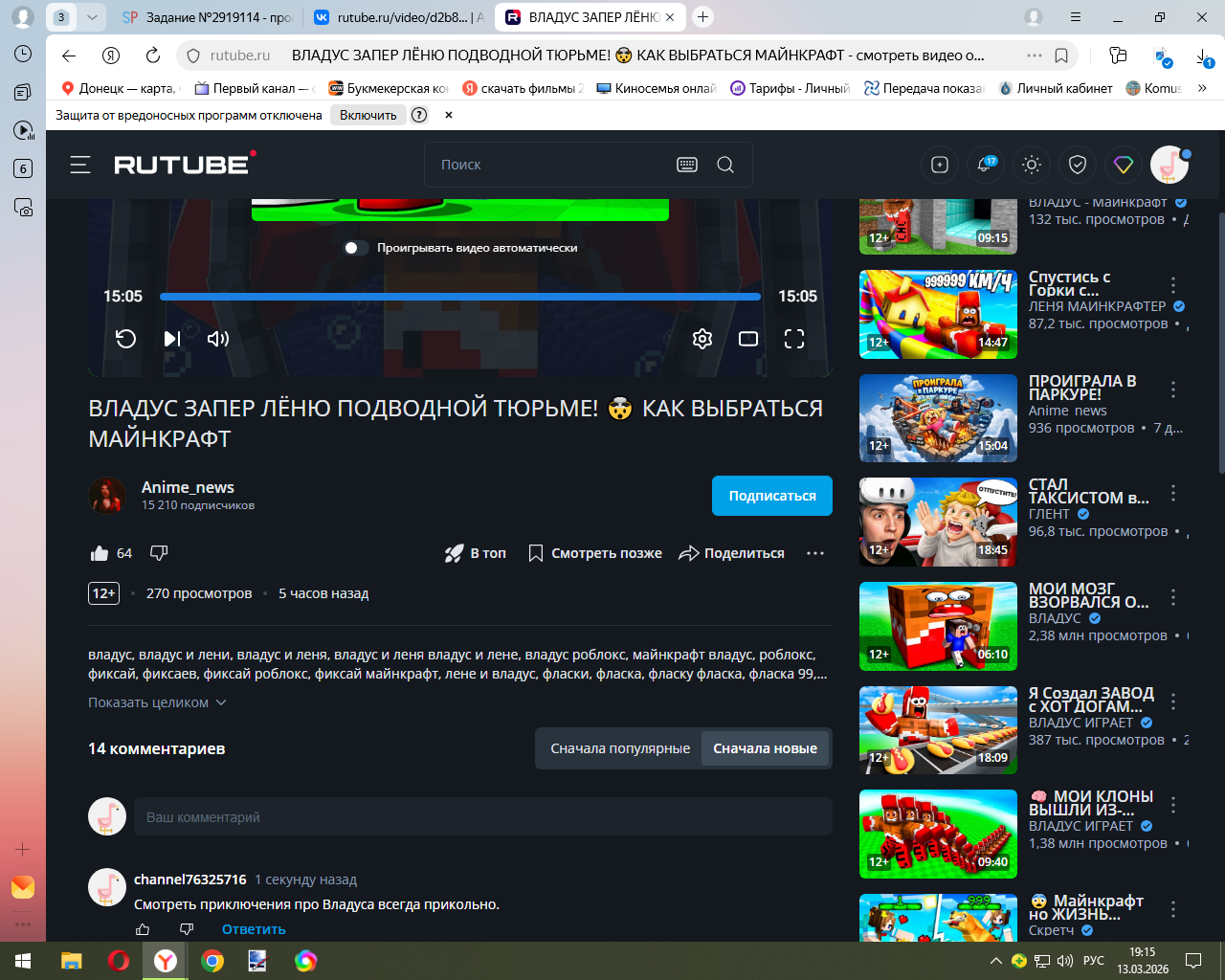Open more video actions ellipsis
This screenshot has width=1225, height=980.
815,553
